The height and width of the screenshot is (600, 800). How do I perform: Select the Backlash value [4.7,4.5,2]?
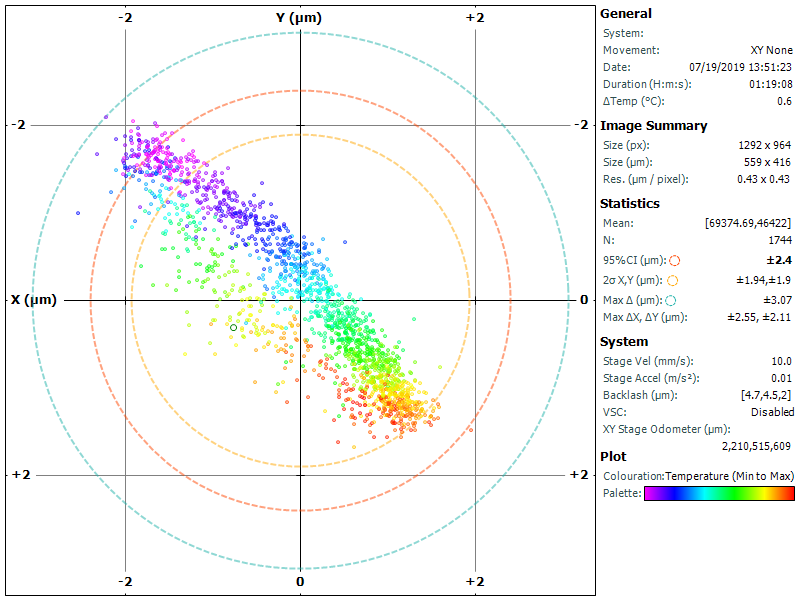[x=766, y=395]
